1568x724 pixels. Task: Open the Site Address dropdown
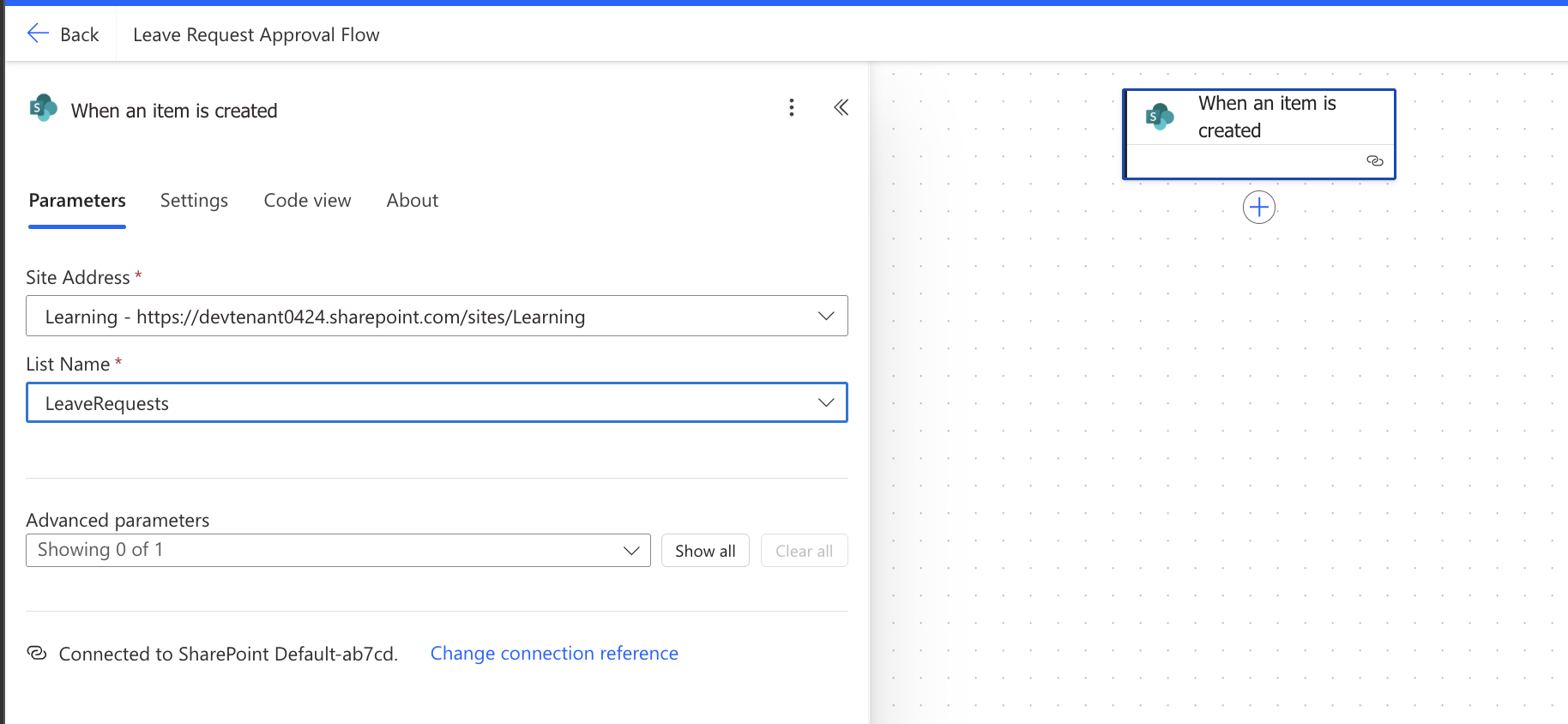click(x=826, y=316)
